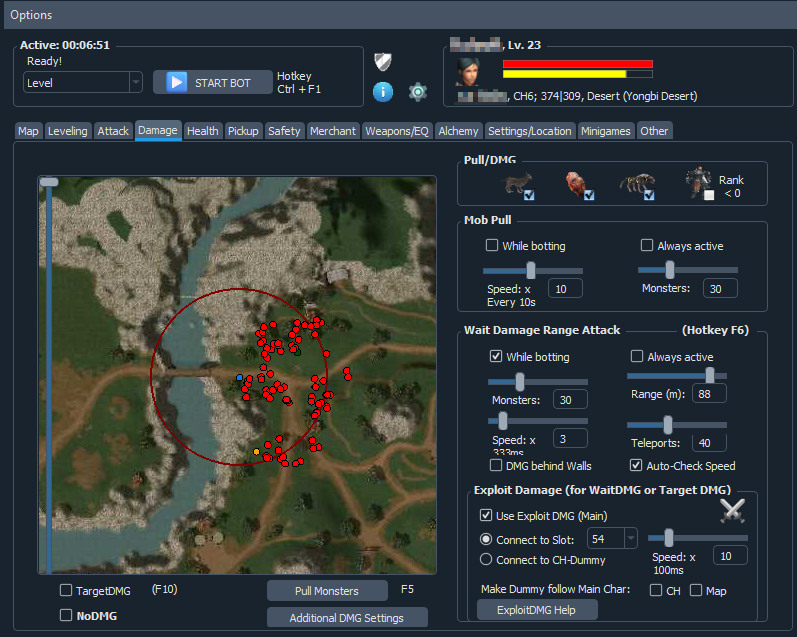Adjust the Range (m) slider
Screen dimensions: 797x637
click(710, 376)
